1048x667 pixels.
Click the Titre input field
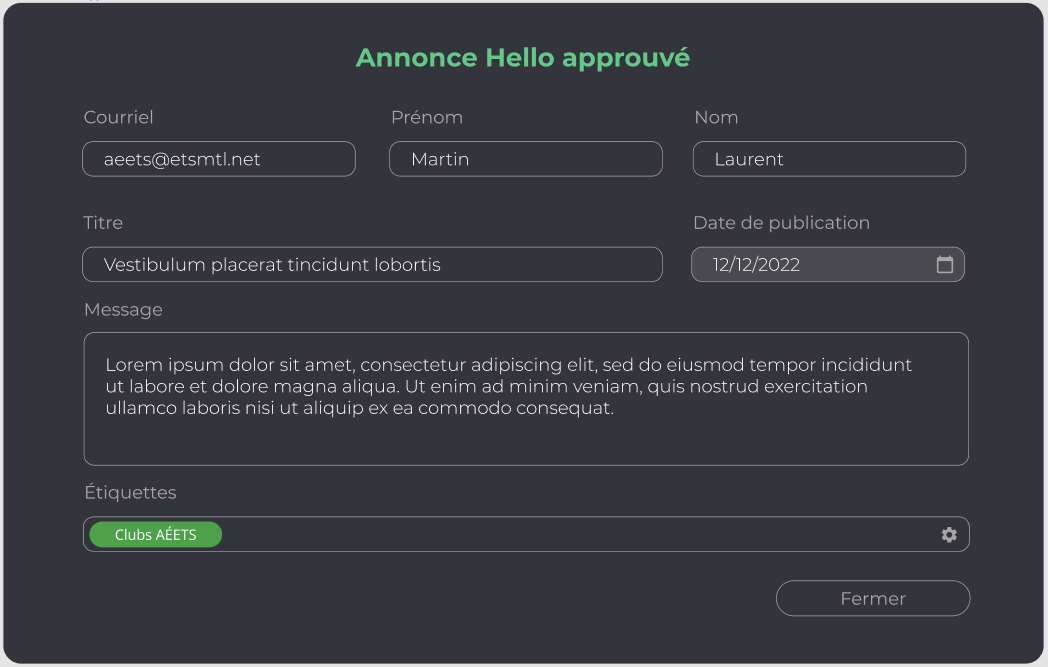372,265
